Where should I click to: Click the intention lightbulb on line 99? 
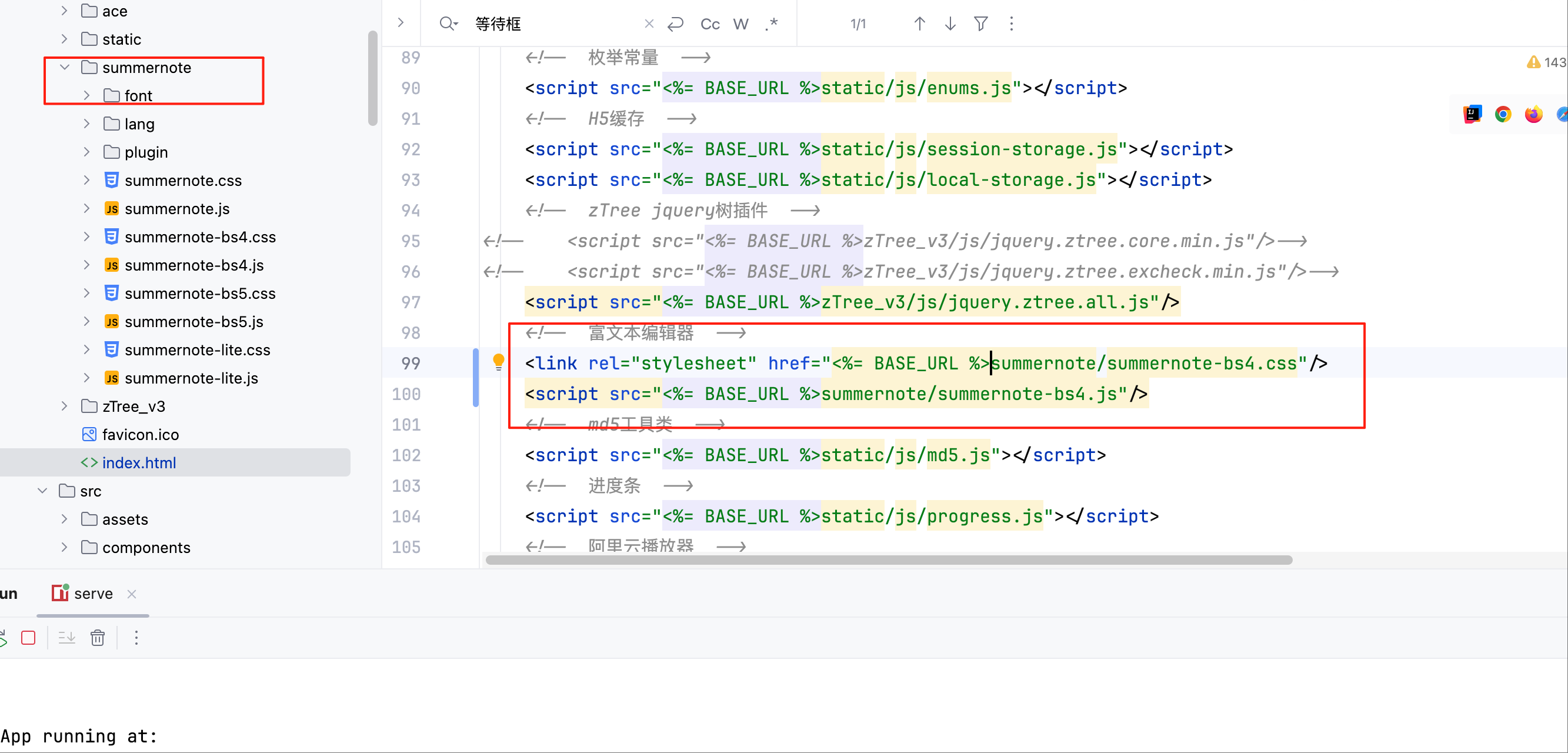click(499, 362)
